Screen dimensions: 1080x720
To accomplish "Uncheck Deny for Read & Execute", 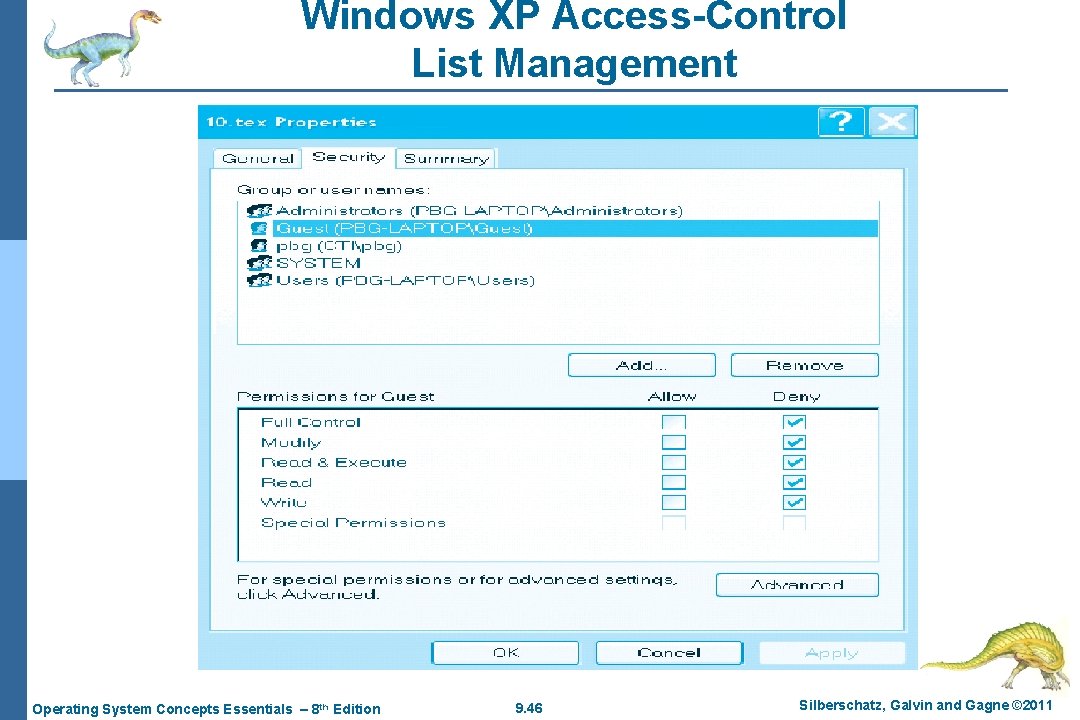I will click(794, 462).
